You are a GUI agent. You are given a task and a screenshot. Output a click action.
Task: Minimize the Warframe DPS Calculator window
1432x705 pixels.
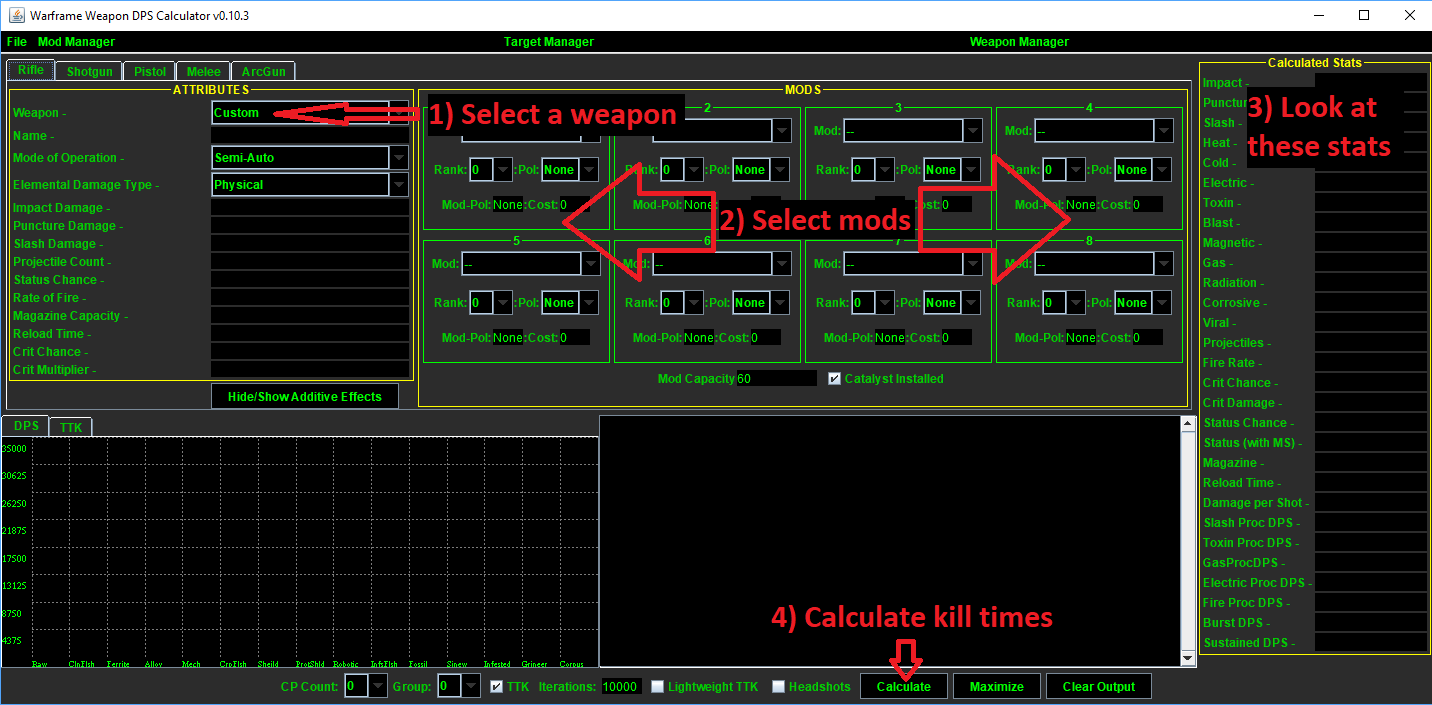pyautogui.click(x=1317, y=16)
